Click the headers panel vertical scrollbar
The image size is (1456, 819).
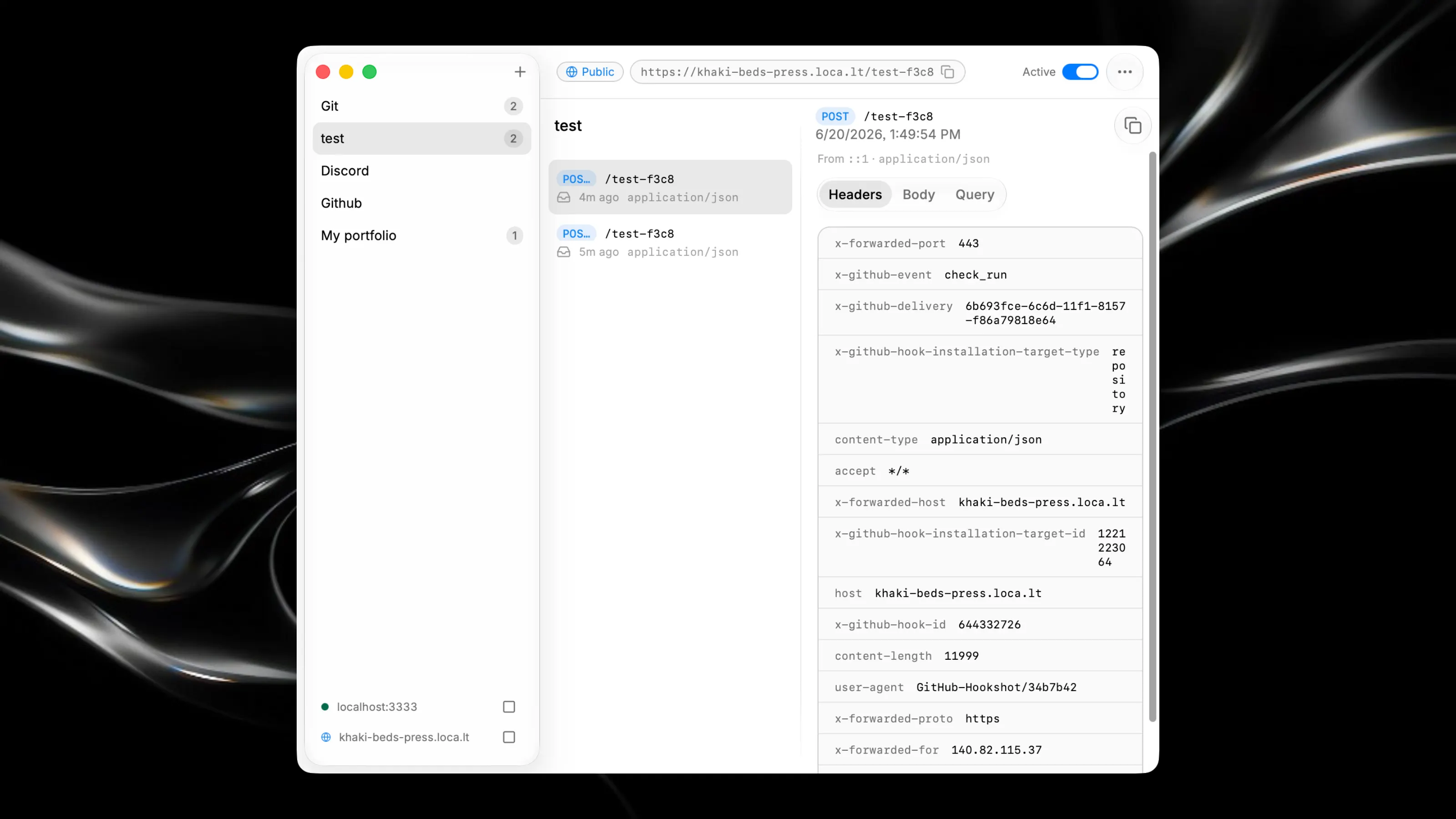tap(1153, 436)
